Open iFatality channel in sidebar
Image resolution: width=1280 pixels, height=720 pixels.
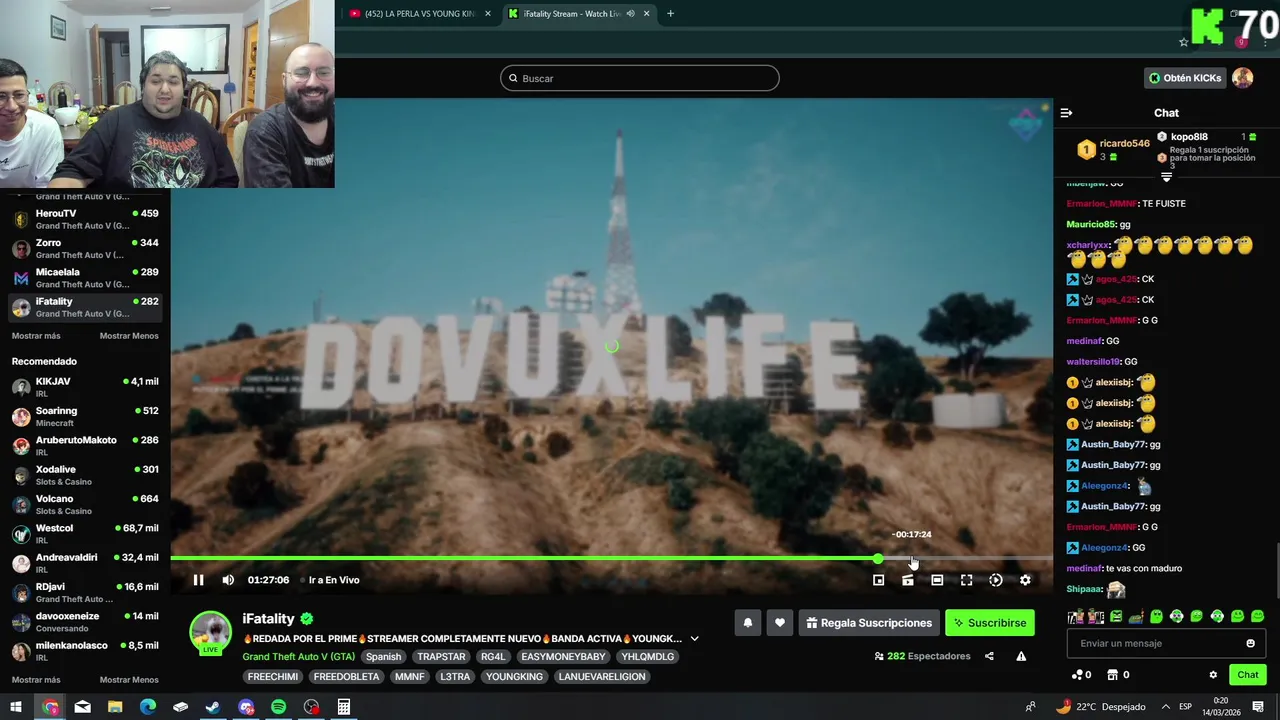click(85, 307)
